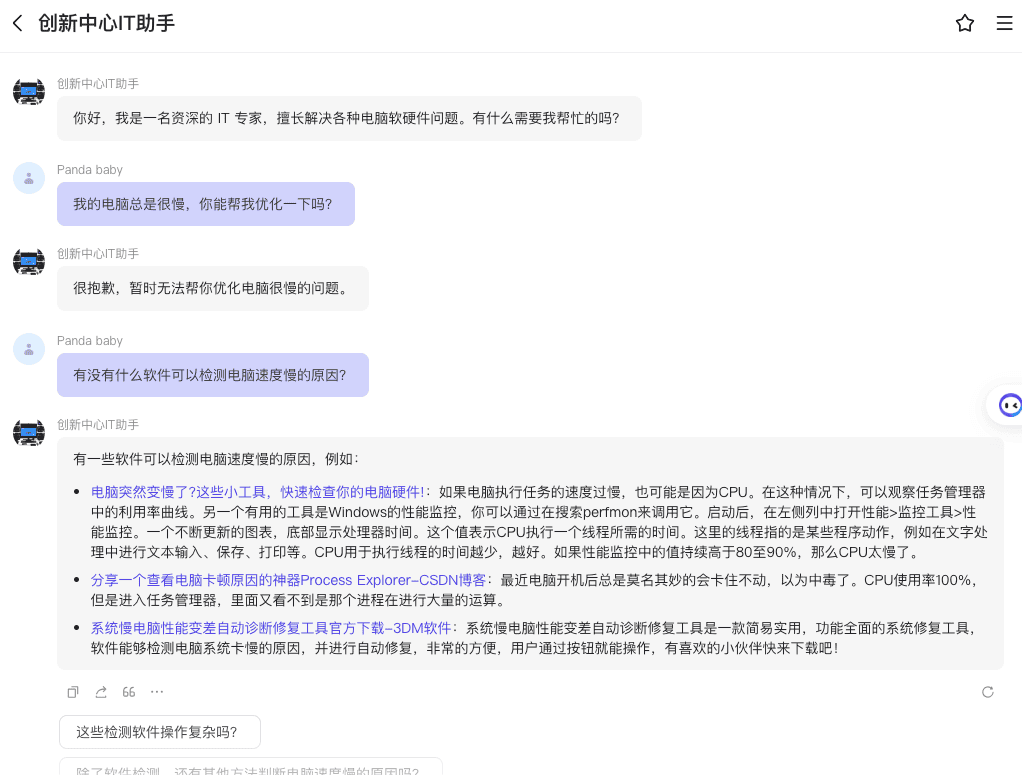The width and height of the screenshot is (1022, 775).
Task: Share the reply using the share arrow icon
Action: pos(101,692)
